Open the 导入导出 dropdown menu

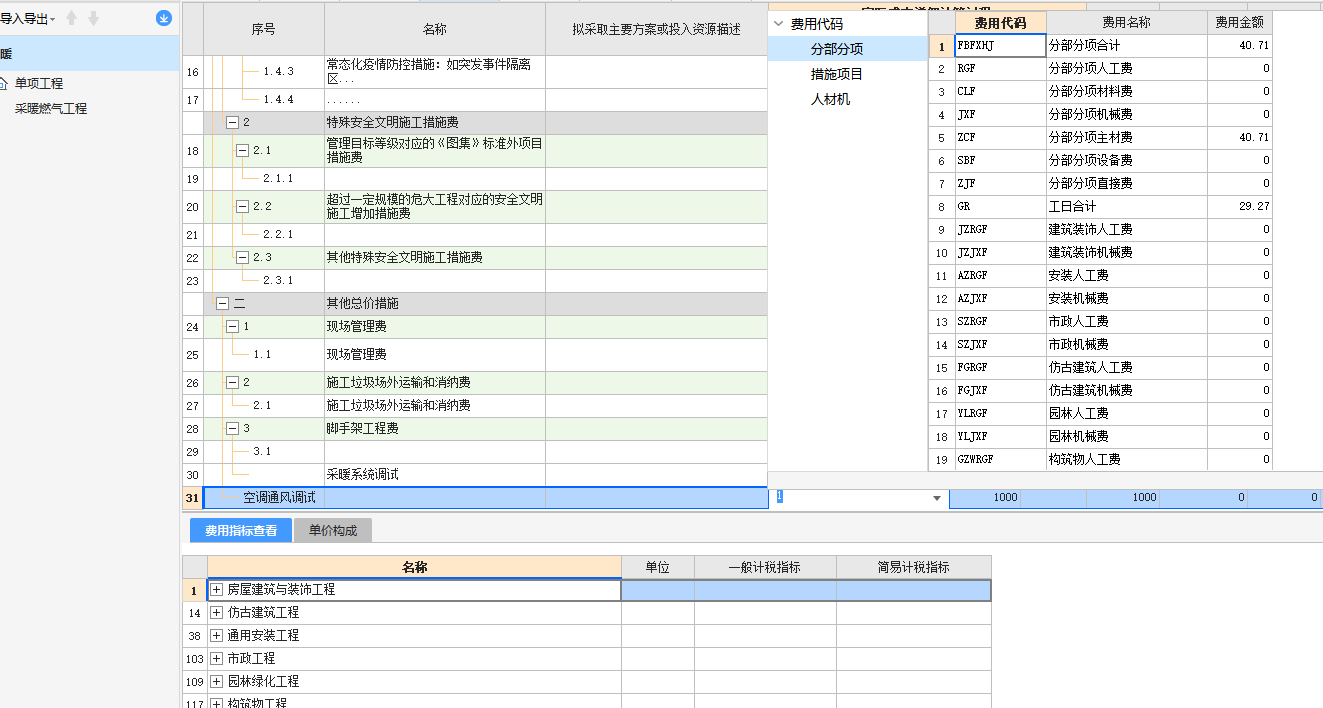click(27, 18)
